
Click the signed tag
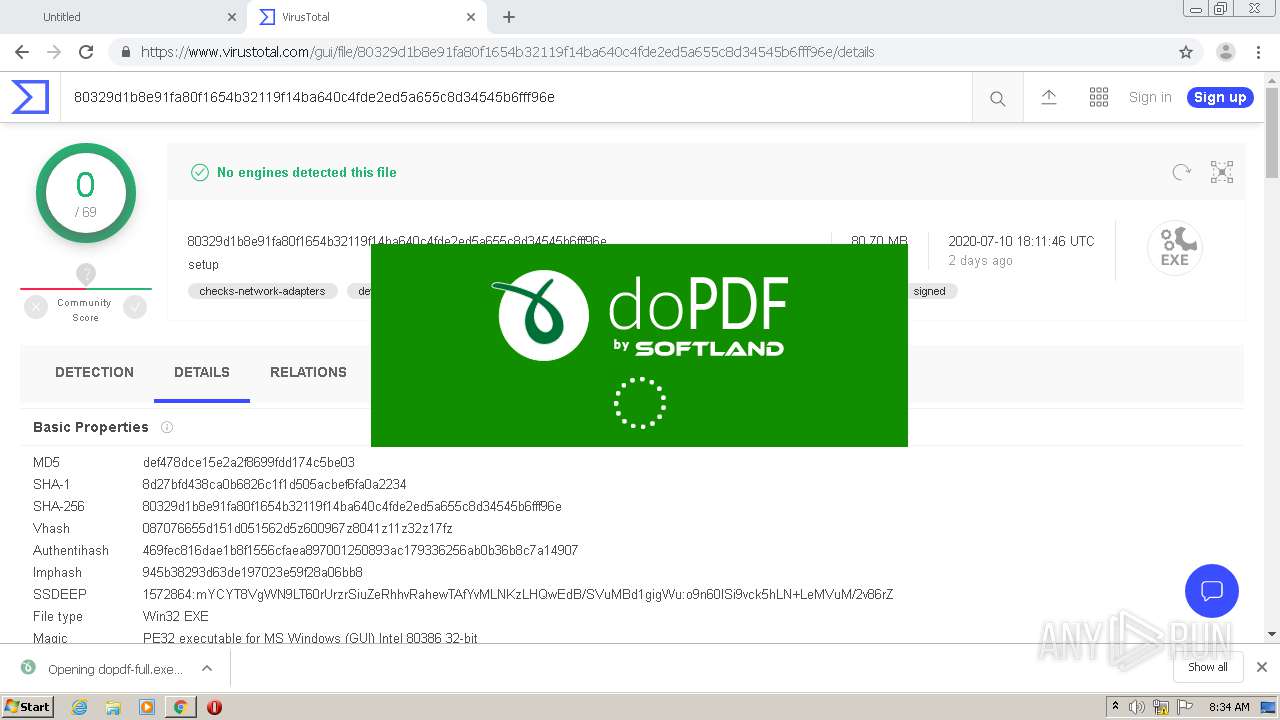pyautogui.click(x=929, y=291)
